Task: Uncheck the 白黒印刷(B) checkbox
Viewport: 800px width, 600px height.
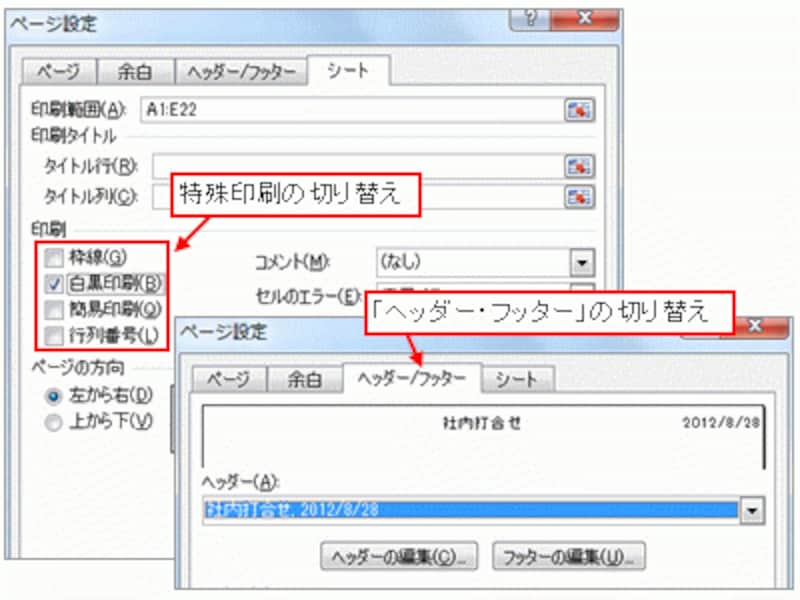Action: 54,284
